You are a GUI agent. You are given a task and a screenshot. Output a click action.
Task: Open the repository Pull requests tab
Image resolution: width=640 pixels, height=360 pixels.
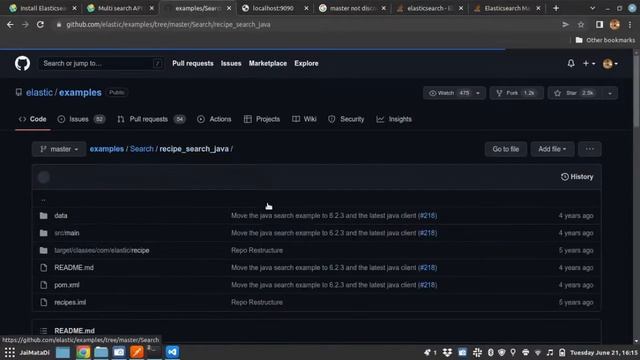coord(151,119)
